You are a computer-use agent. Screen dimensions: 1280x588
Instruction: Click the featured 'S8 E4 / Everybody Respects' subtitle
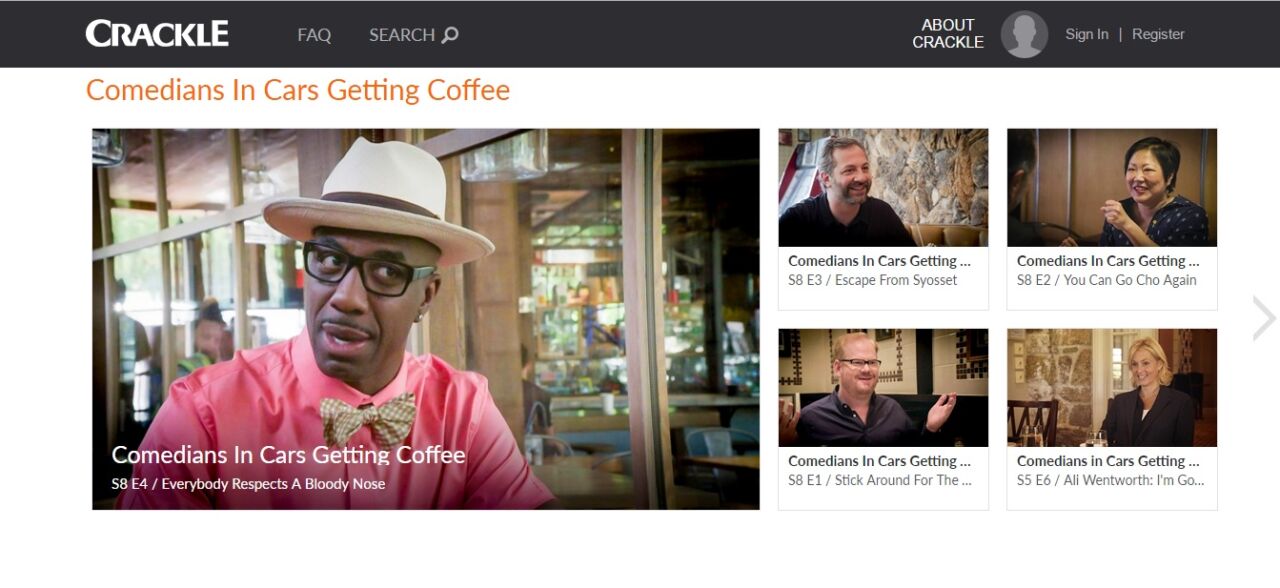[x=248, y=484]
